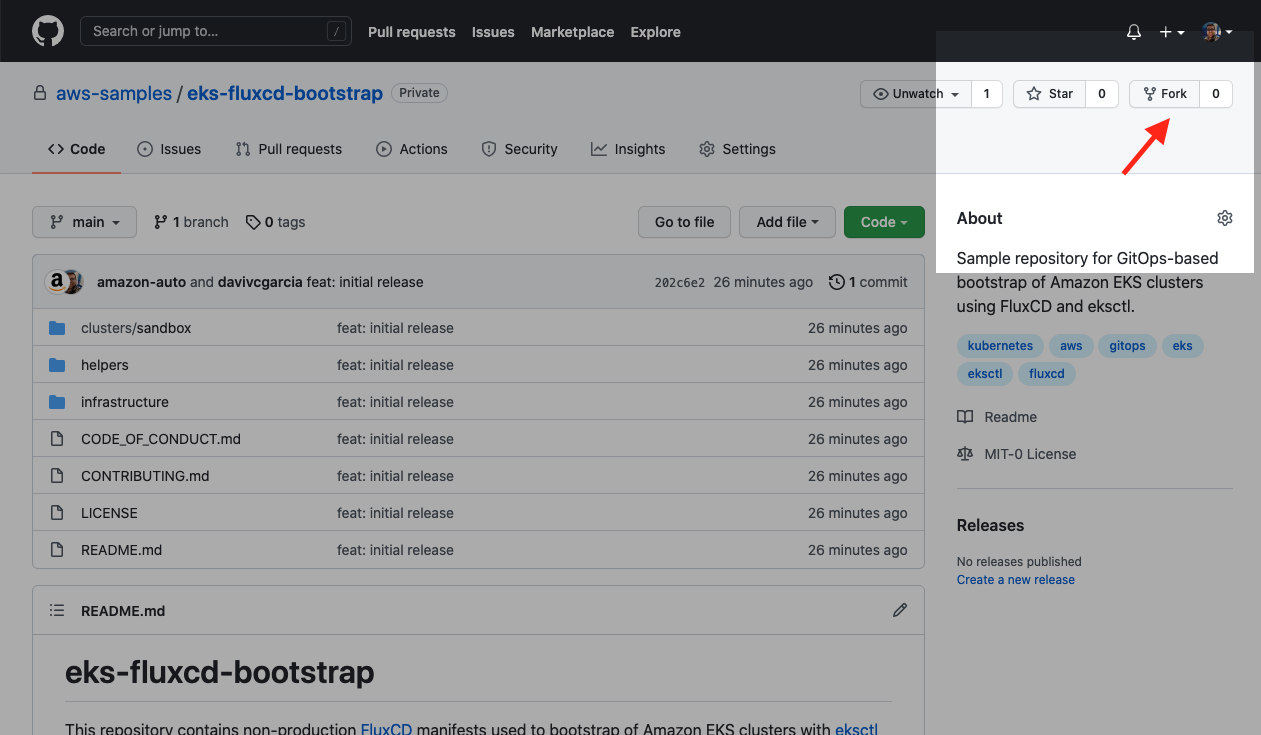Switch to the Settings tab

click(x=737, y=149)
